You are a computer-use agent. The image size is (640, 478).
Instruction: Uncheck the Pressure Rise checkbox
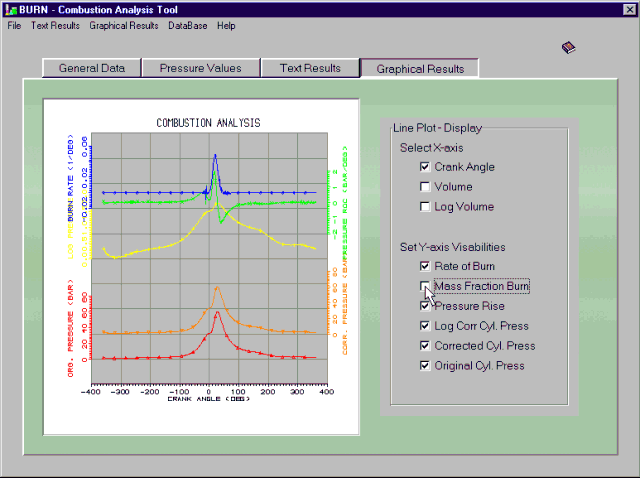point(425,306)
